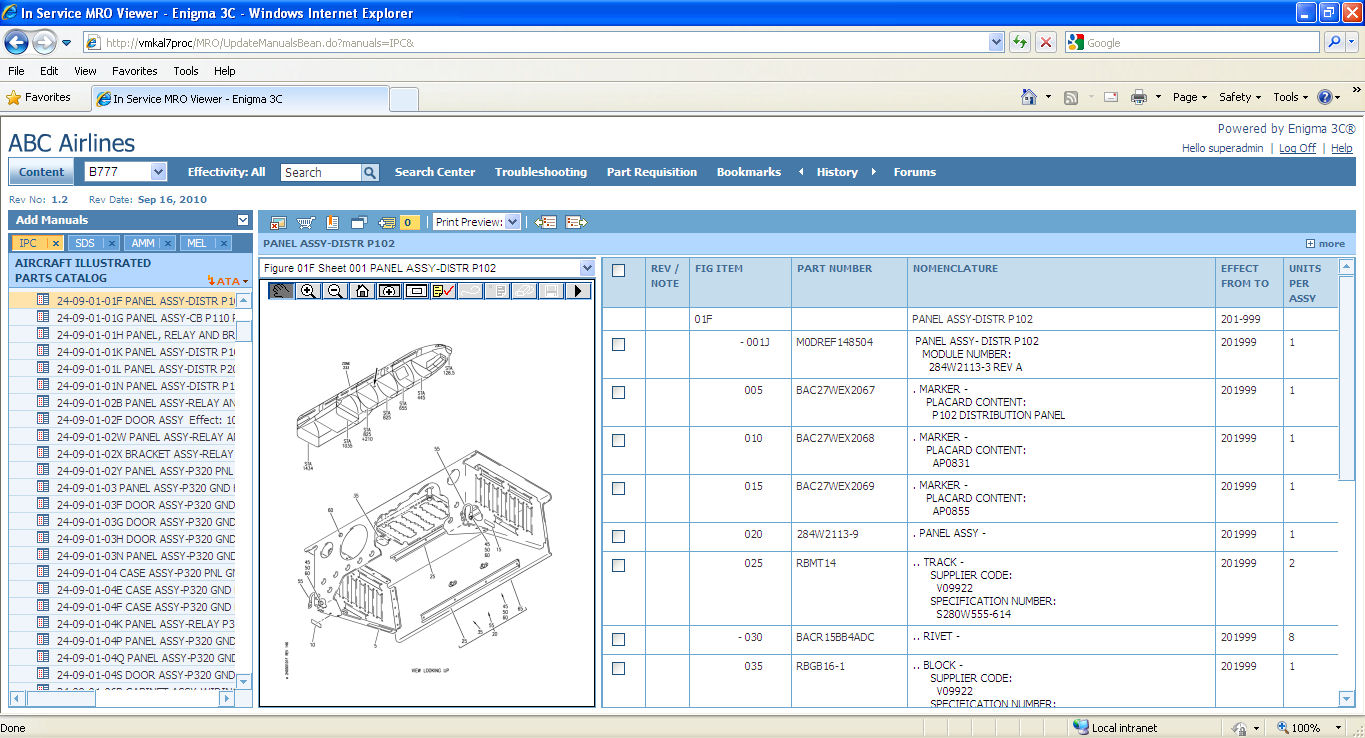Open the Print Preview dropdown

pyautogui.click(x=513, y=222)
